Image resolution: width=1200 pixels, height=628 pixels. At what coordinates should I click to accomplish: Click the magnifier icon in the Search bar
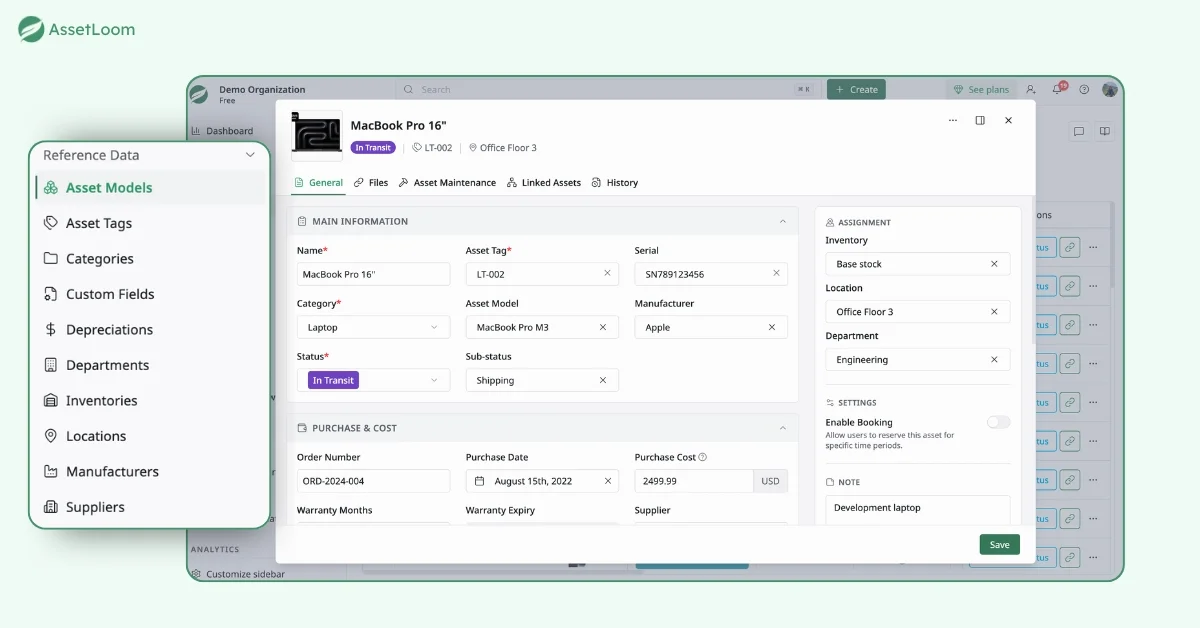408,89
